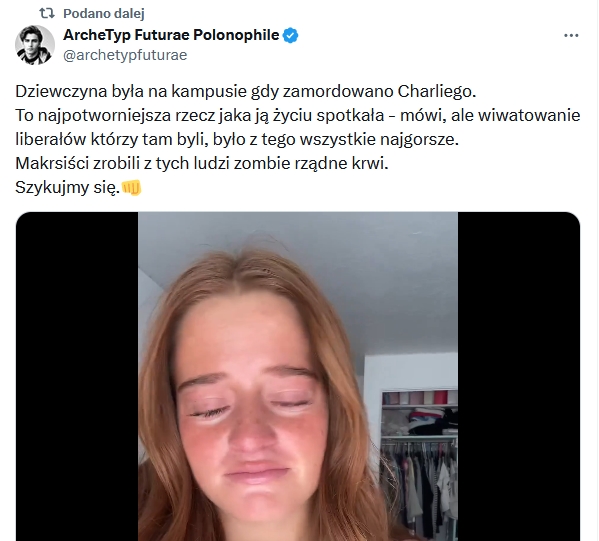Open the ArcheTyp Futurae Polonophile display name
Viewport: 599px width, 541px height.
[x=171, y=35]
